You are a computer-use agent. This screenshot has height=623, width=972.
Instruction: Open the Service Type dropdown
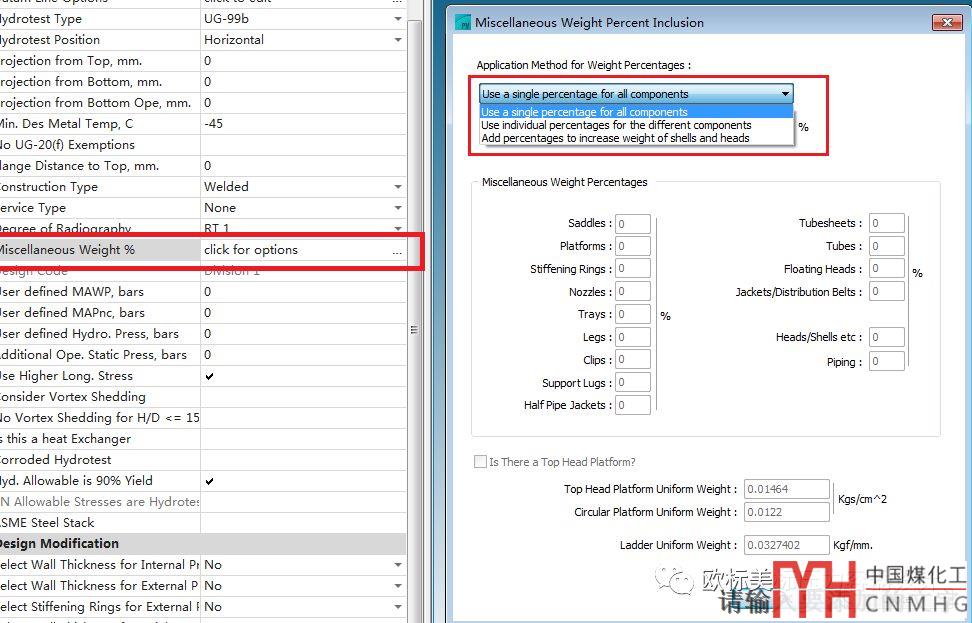tap(397, 208)
